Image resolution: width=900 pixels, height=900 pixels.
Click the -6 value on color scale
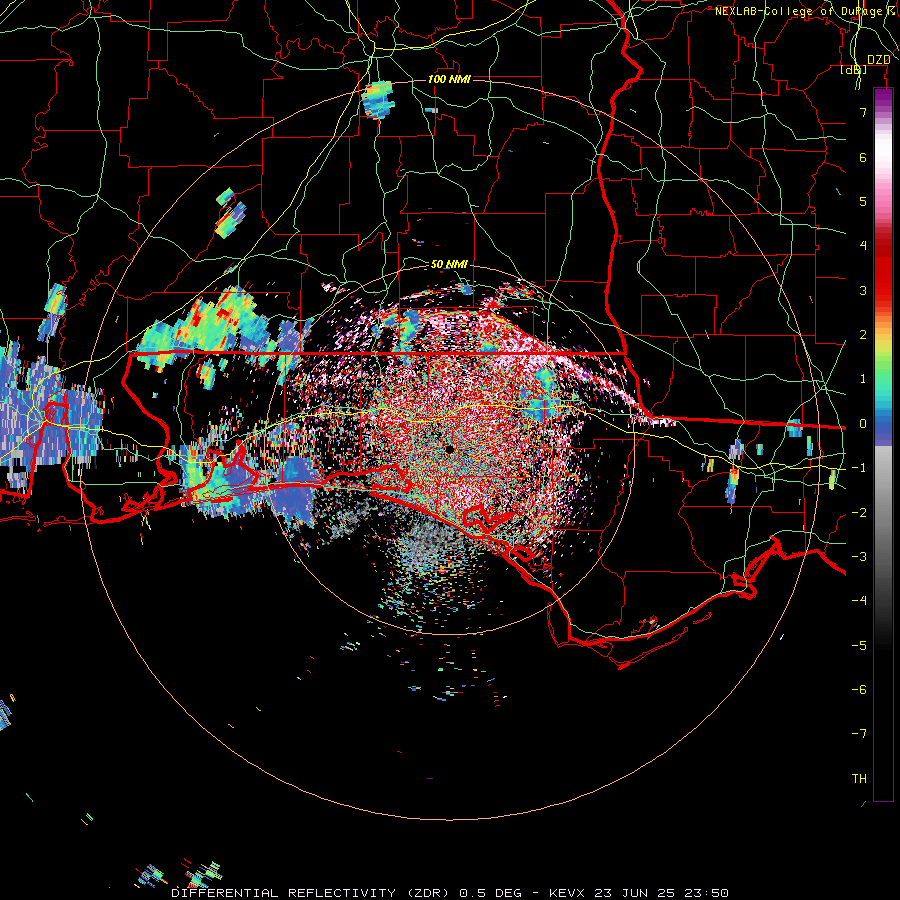tap(859, 689)
